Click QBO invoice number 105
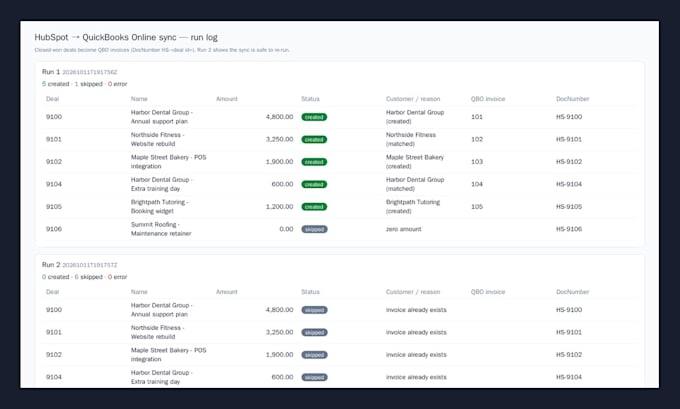This screenshot has width=680, height=409. tap(477, 207)
